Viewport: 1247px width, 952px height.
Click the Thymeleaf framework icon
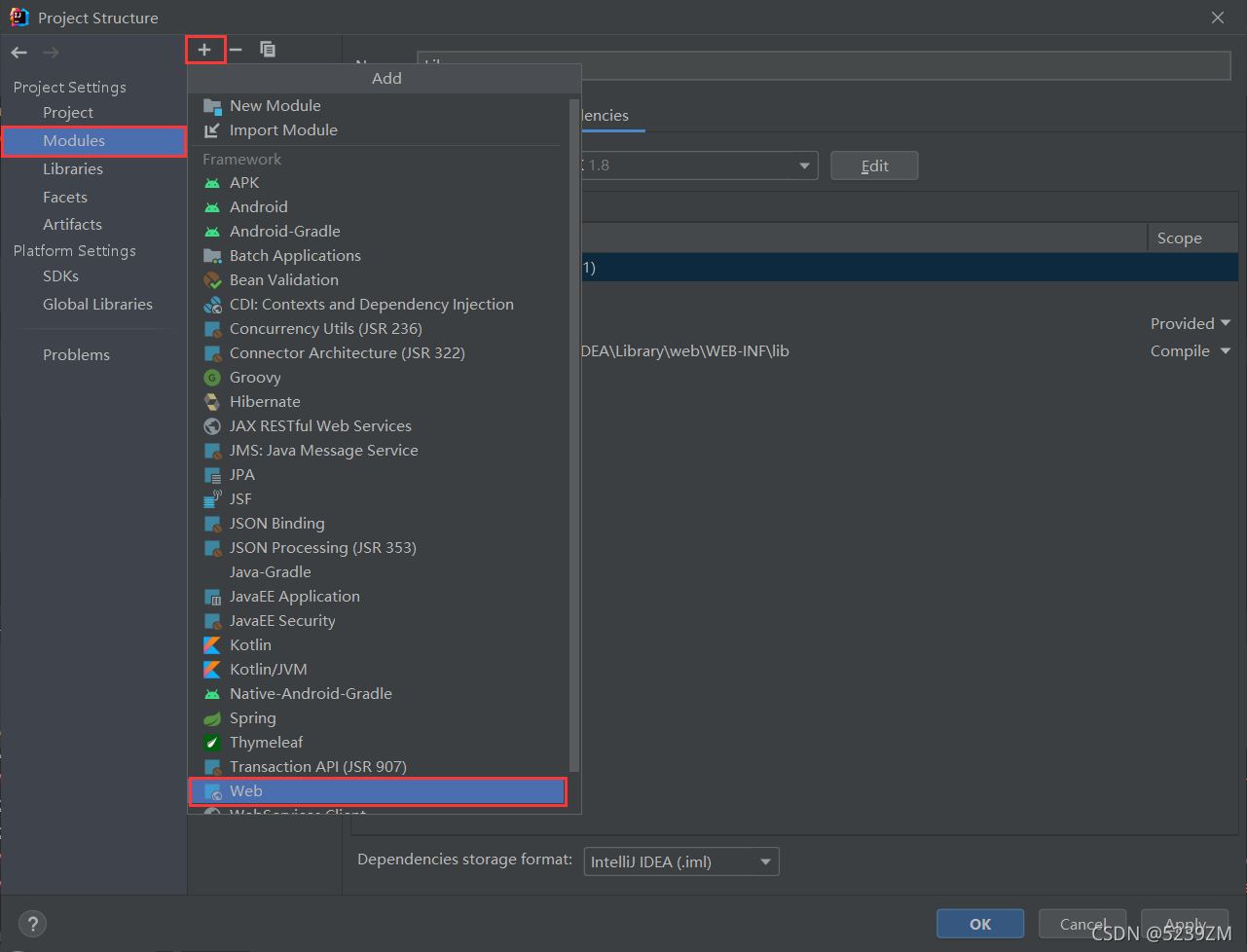tap(212, 743)
